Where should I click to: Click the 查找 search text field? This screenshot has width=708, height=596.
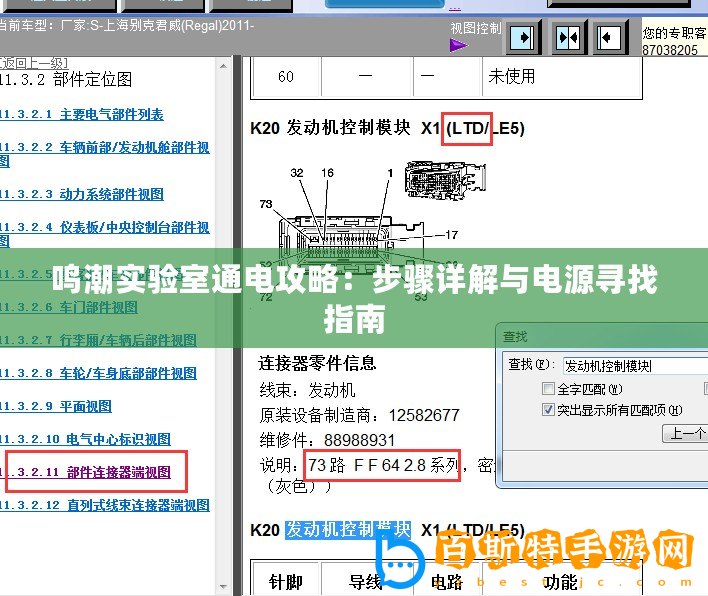click(635, 366)
